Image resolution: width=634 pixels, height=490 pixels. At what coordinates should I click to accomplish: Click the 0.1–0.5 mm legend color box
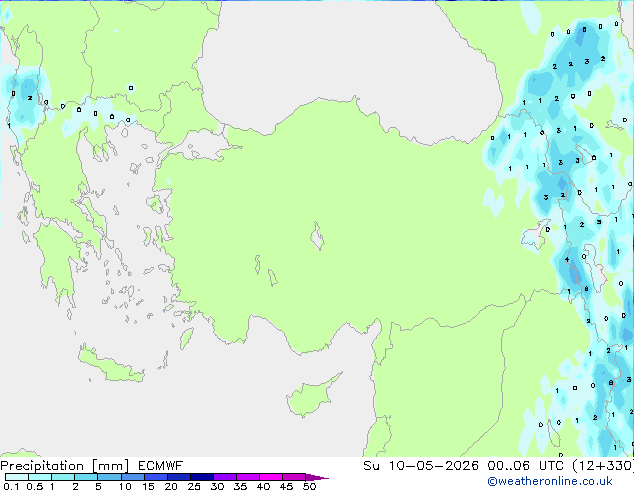coord(17,477)
